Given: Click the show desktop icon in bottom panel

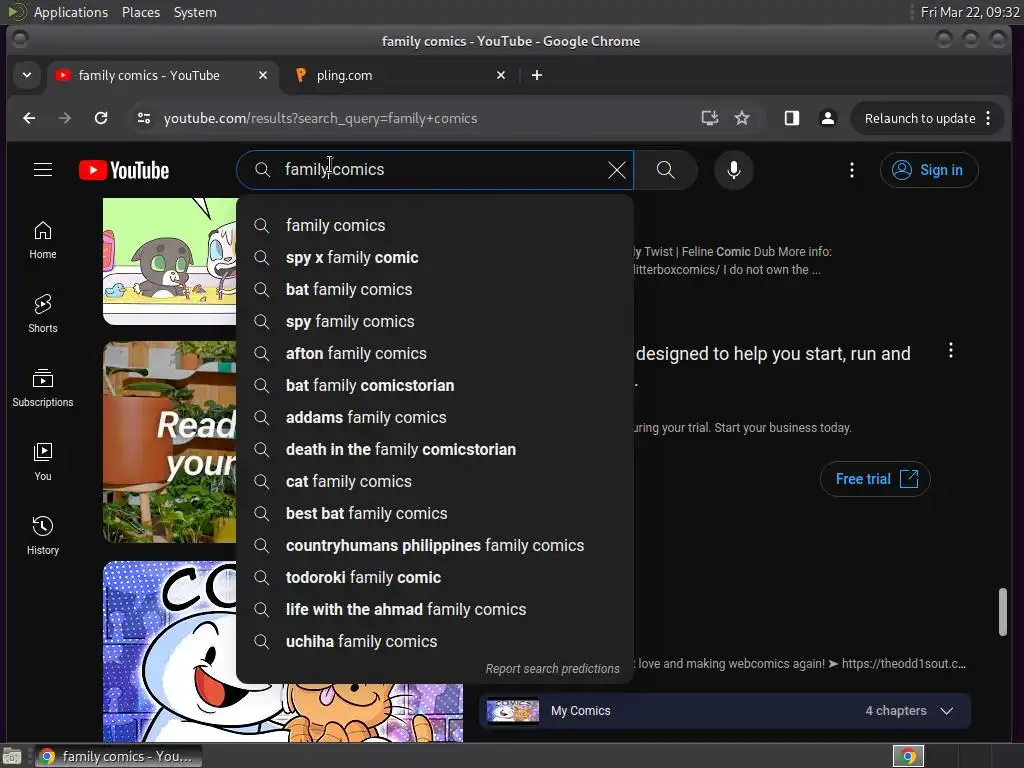Looking at the screenshot, I should click(12, 756).
